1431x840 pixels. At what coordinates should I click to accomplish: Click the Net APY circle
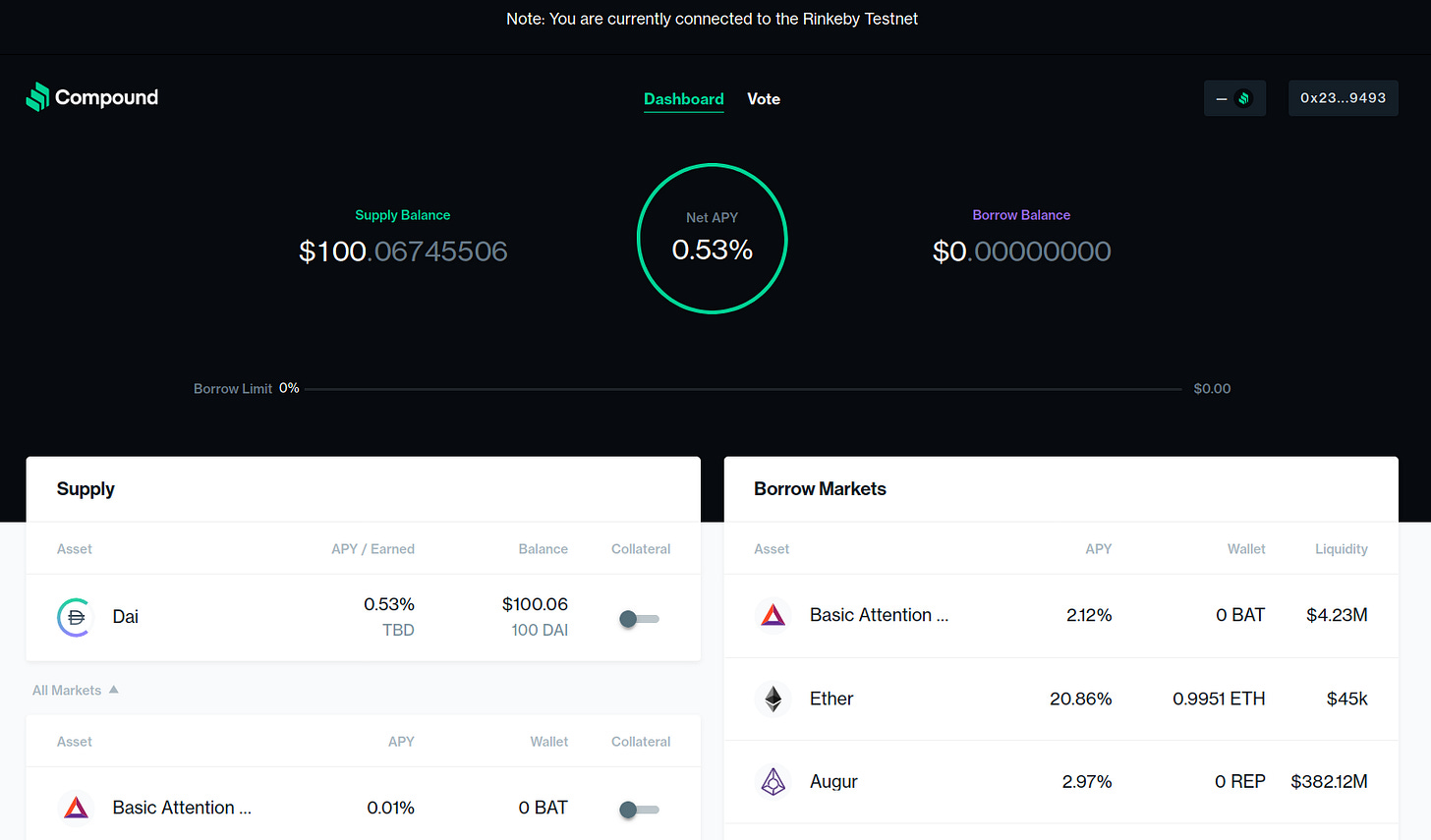coord(713,239)
